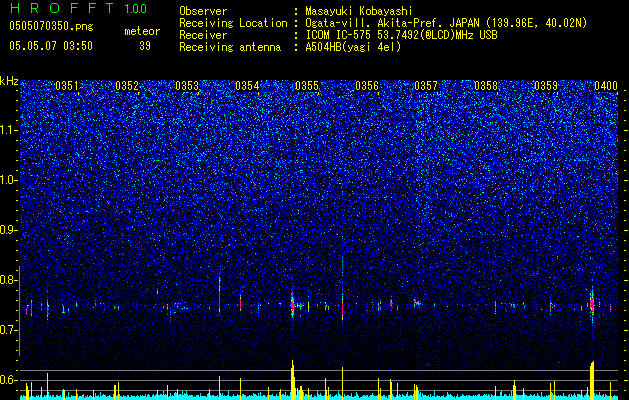The image size is (629, 400).
Task: Click the 0356 time marker
Action: 367,86
